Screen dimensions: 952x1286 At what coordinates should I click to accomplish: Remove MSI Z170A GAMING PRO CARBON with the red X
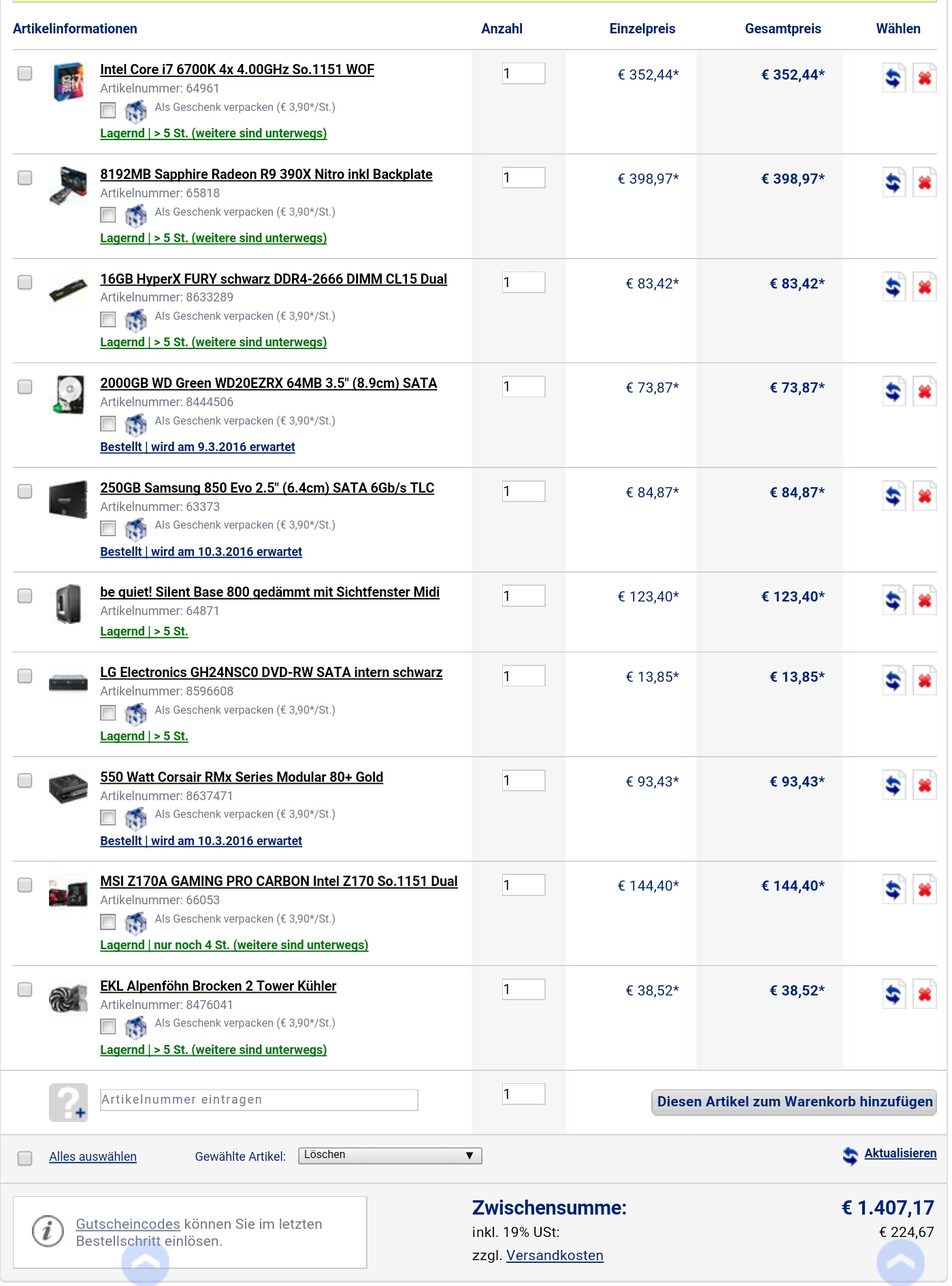pos(924,889)
